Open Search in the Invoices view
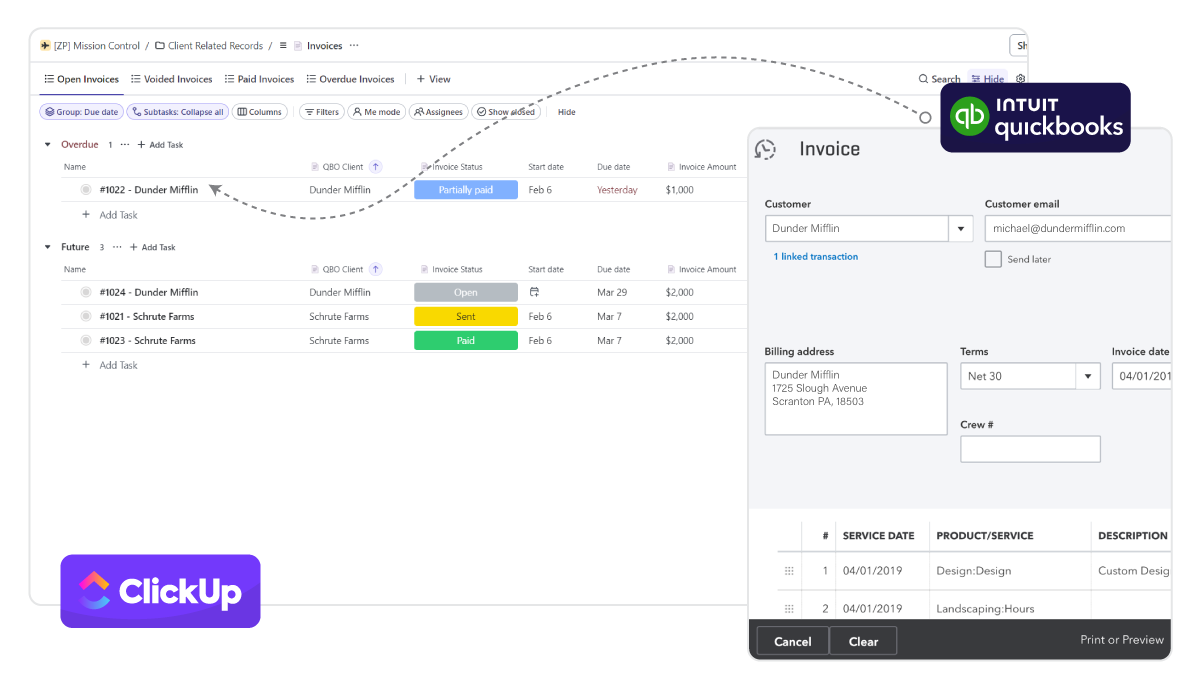This screenshot has width=1200, height=700. click(x=938, y=78)
